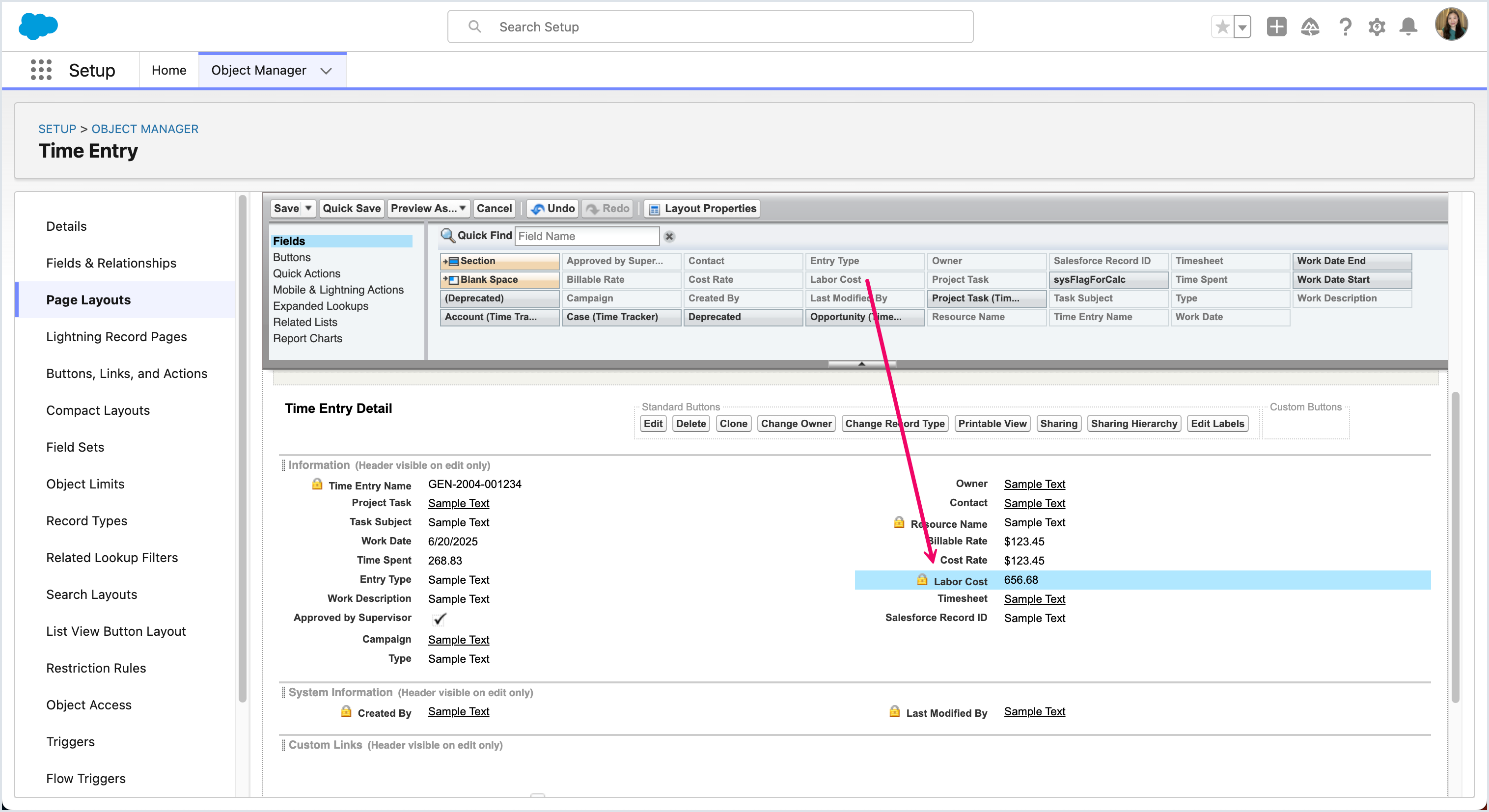Select Related Lists in the palette list
The image size is (1489, 812).
[x=305, y=322]
